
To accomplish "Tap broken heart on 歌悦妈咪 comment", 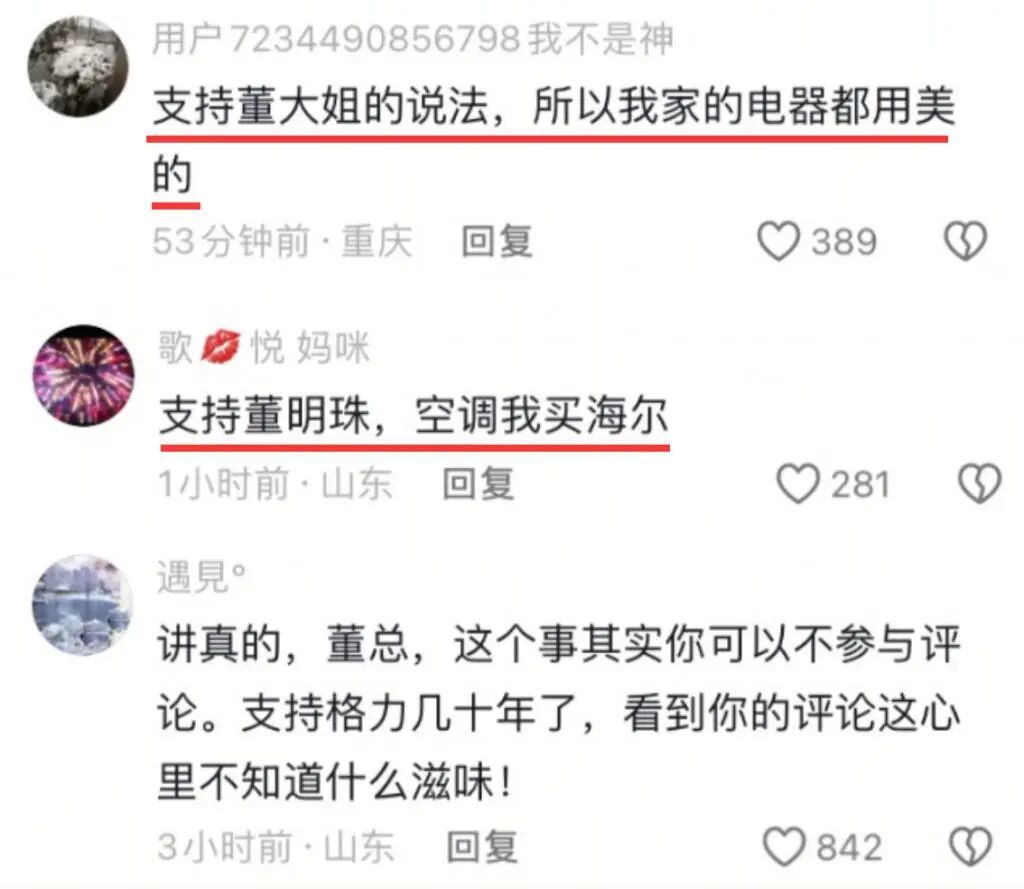I will [980, 483].
